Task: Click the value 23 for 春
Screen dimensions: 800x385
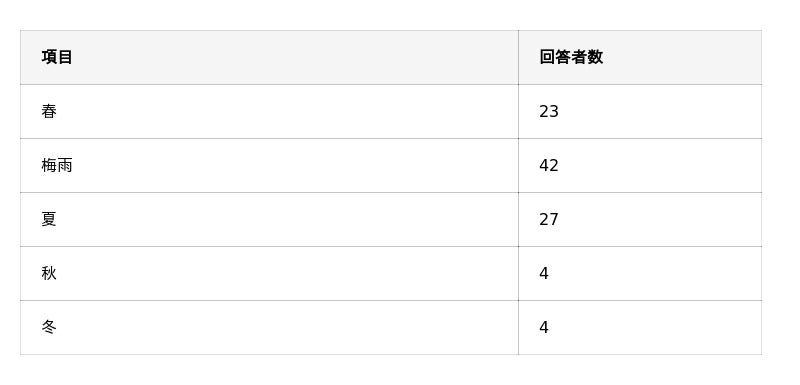Action: click(x=549, y=111)
